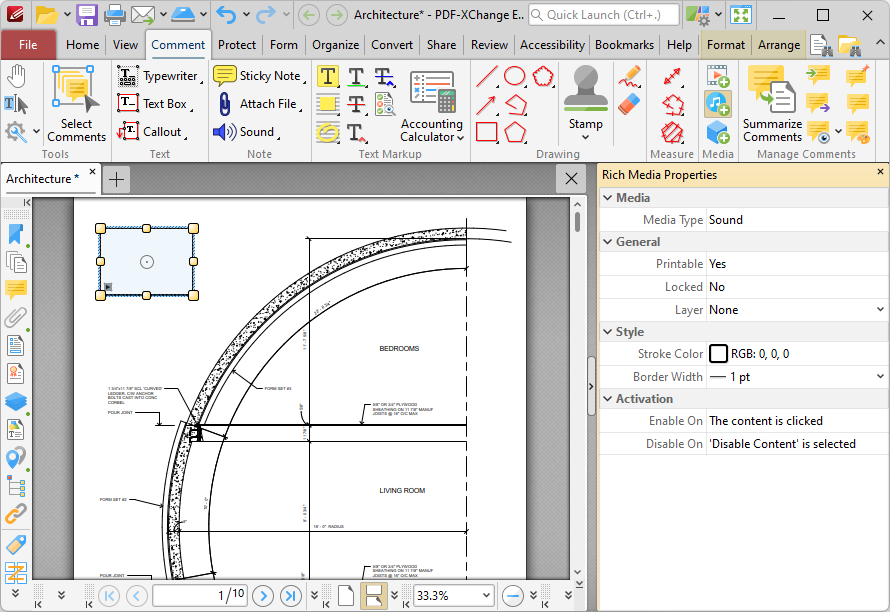Collapse the Style section
890x612 pixels.
click(607, 332)
